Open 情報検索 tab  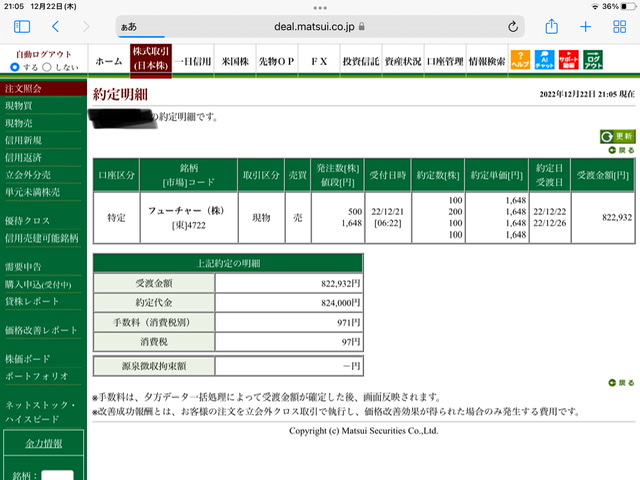click(x=487, y=61)
